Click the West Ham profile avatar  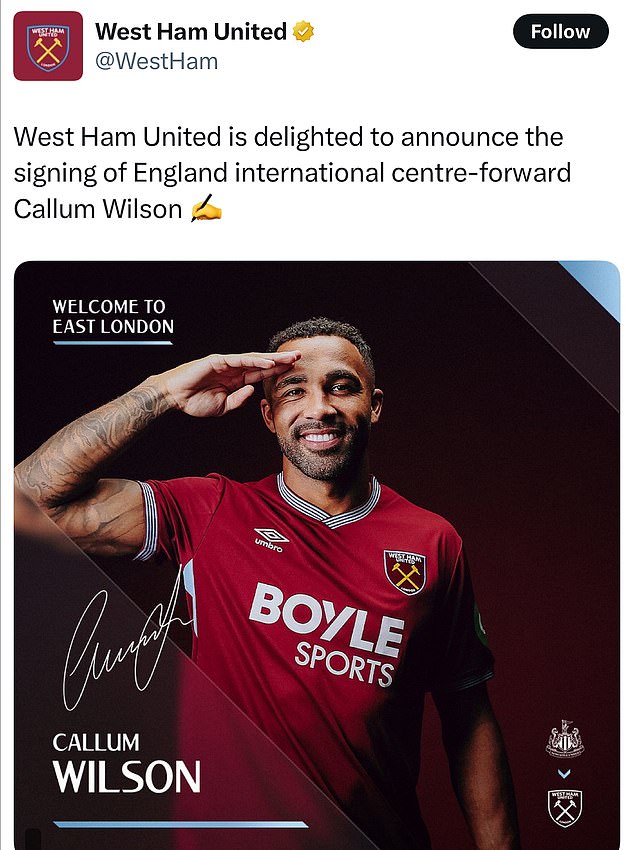click(x=48, y=46)
